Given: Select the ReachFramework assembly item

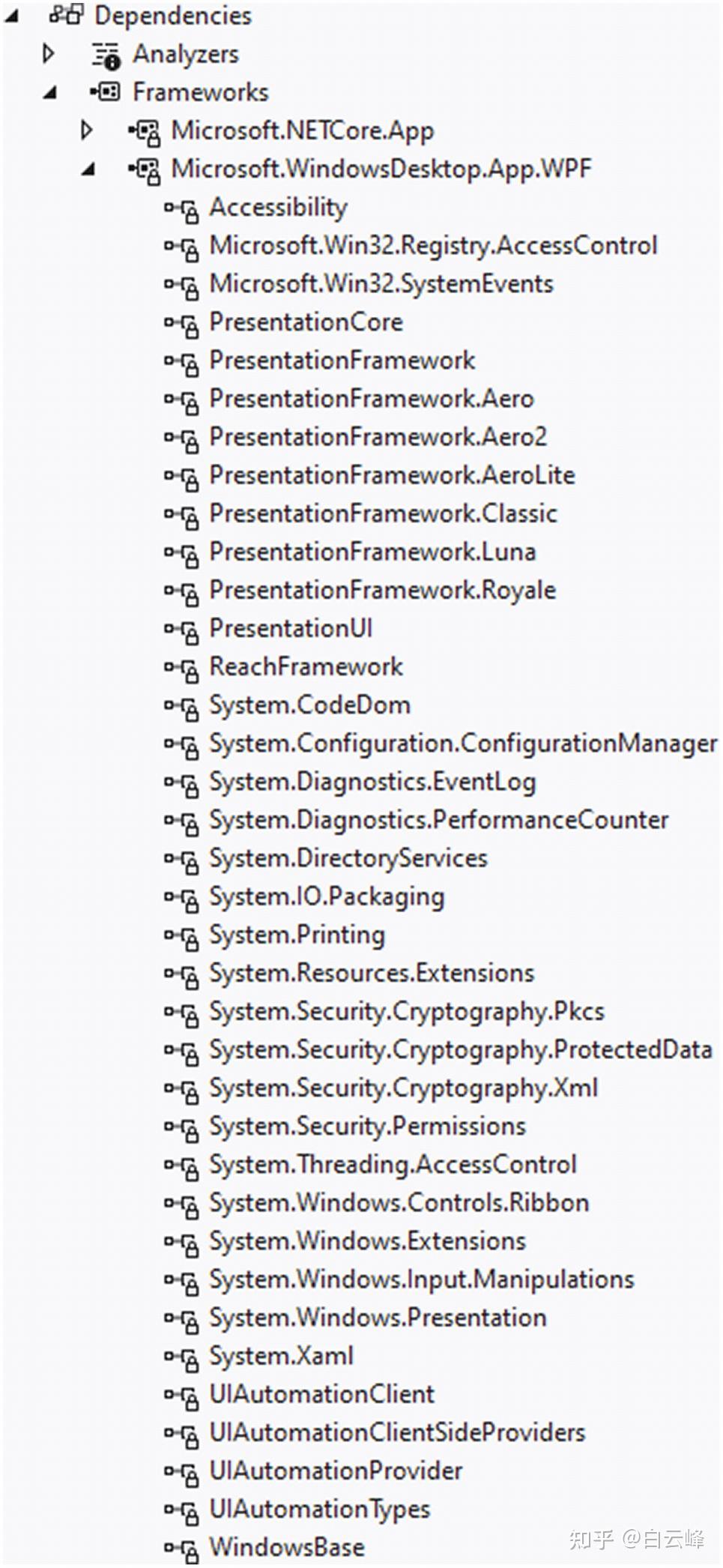Looking at the screenshot, I should (x=306, y=666).
